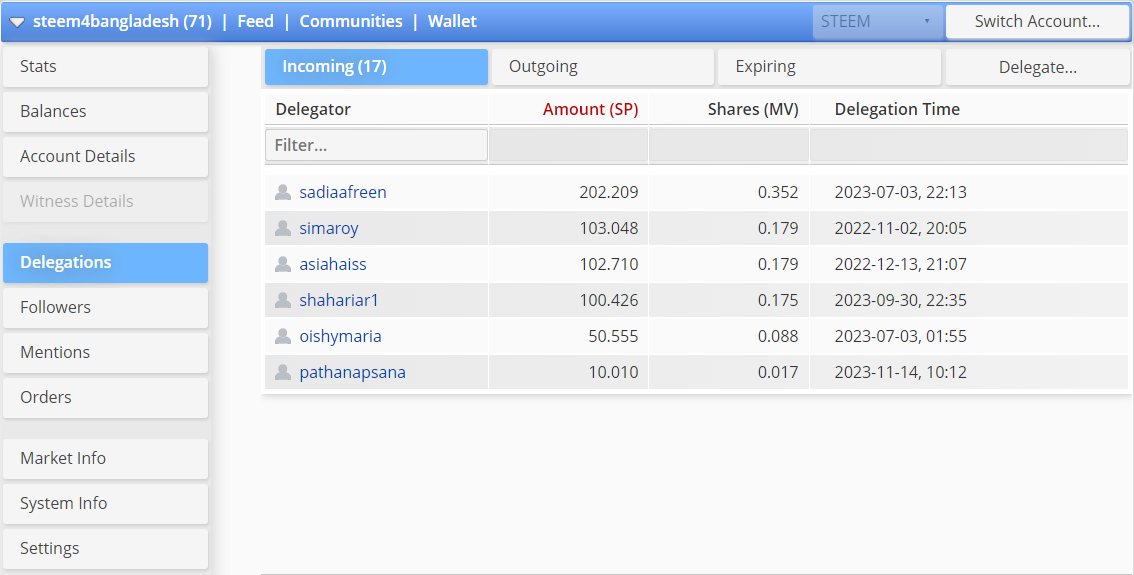
Task: Open Market Info in the sidebar
Action: point(106,459)
